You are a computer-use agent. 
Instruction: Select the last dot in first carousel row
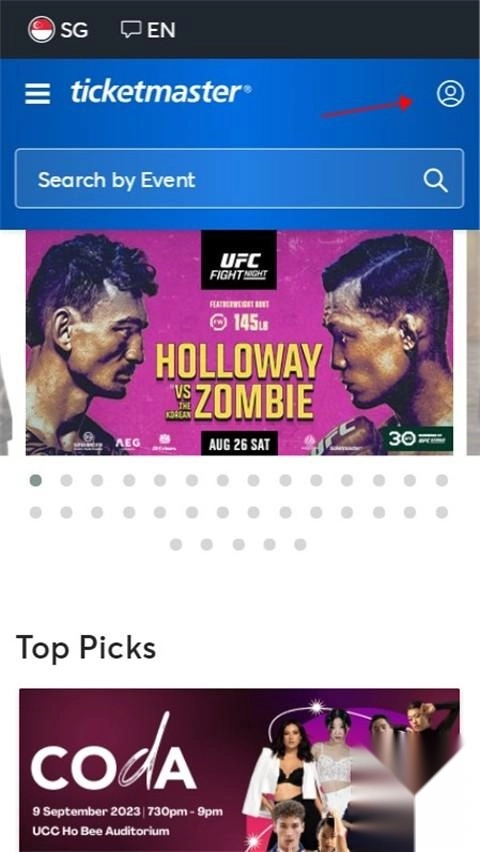click(x=442, y=480)
